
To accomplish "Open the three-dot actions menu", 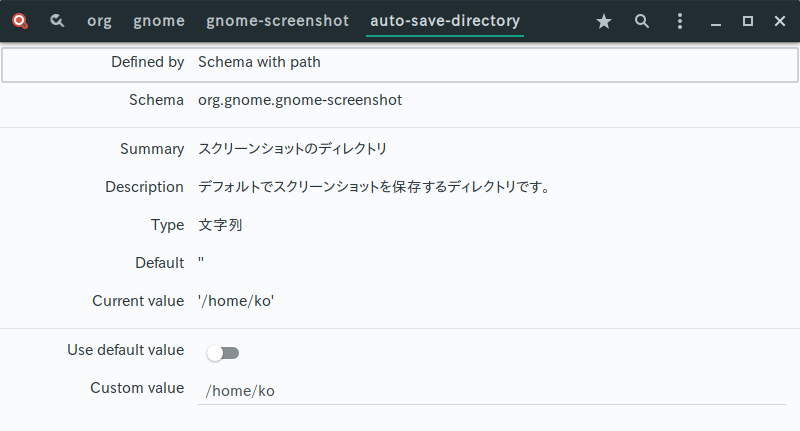I will coord(680,21).
